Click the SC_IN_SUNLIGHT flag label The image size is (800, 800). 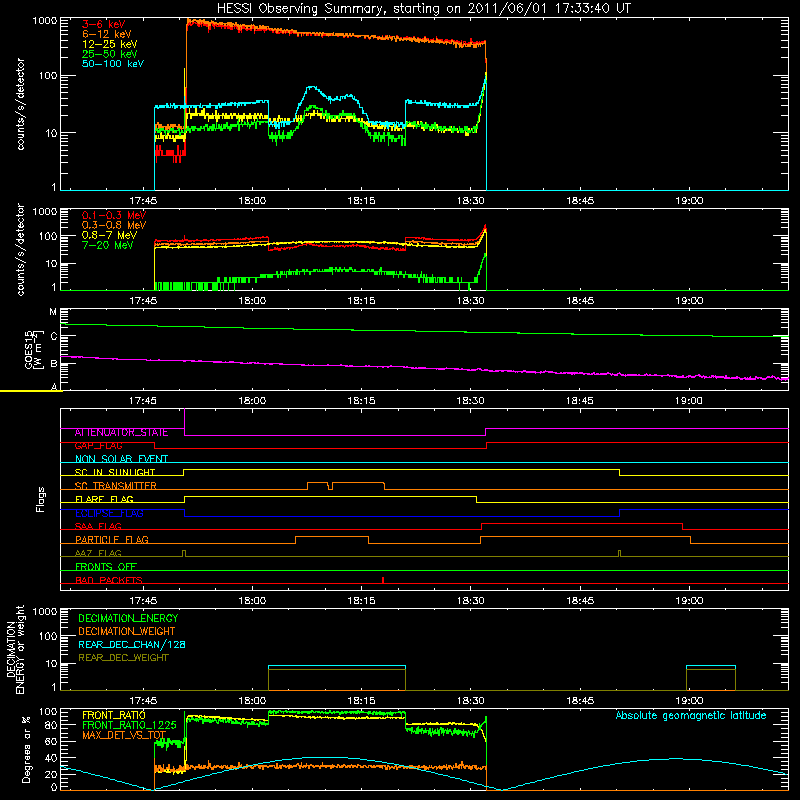click(115, 472)
